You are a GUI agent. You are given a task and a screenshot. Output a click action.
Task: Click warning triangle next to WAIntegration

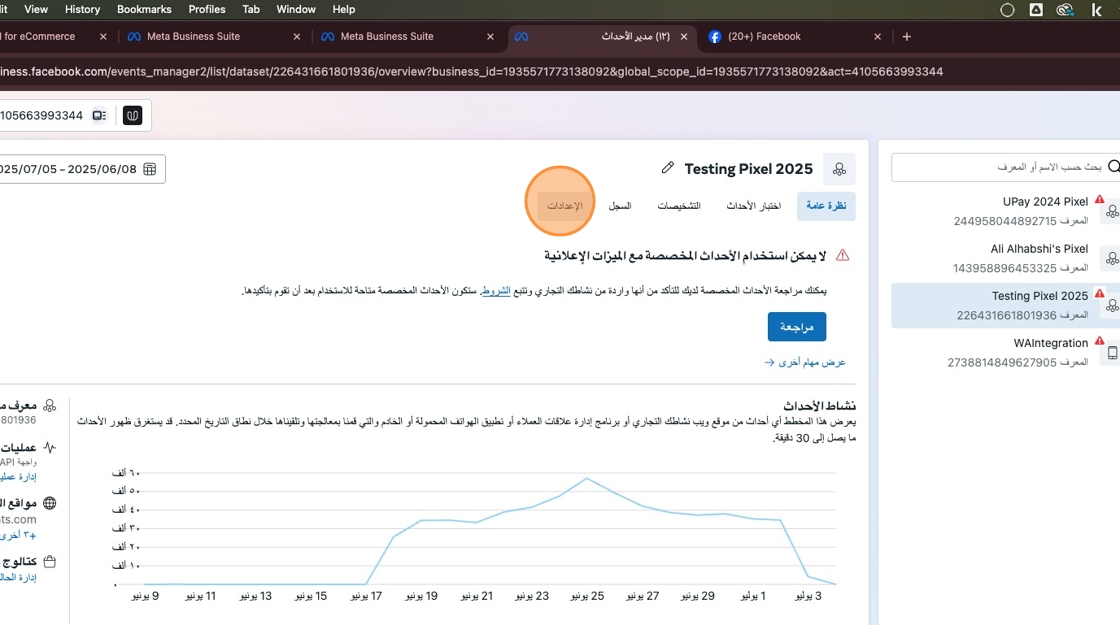coord(1099,341)
